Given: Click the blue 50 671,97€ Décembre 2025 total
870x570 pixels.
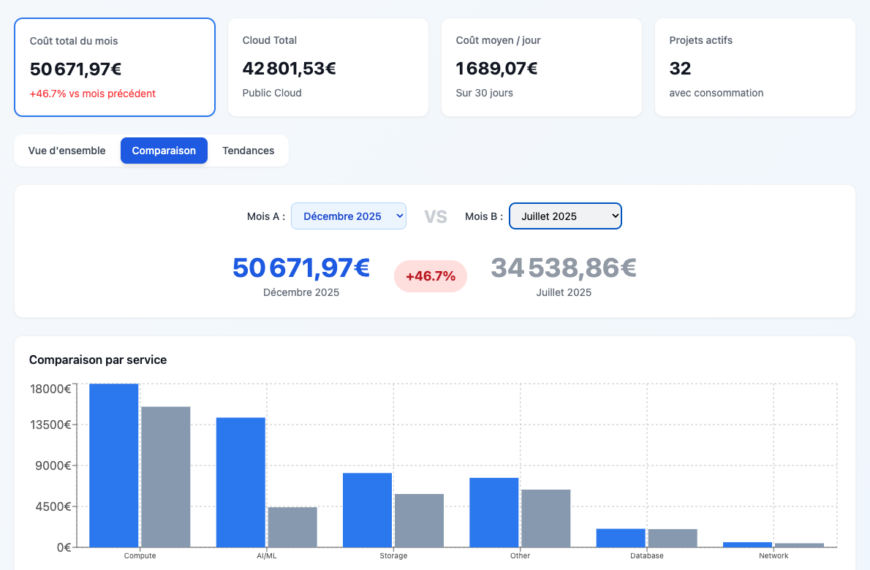Looking at the screenshot, I should [x=301, y=268].
